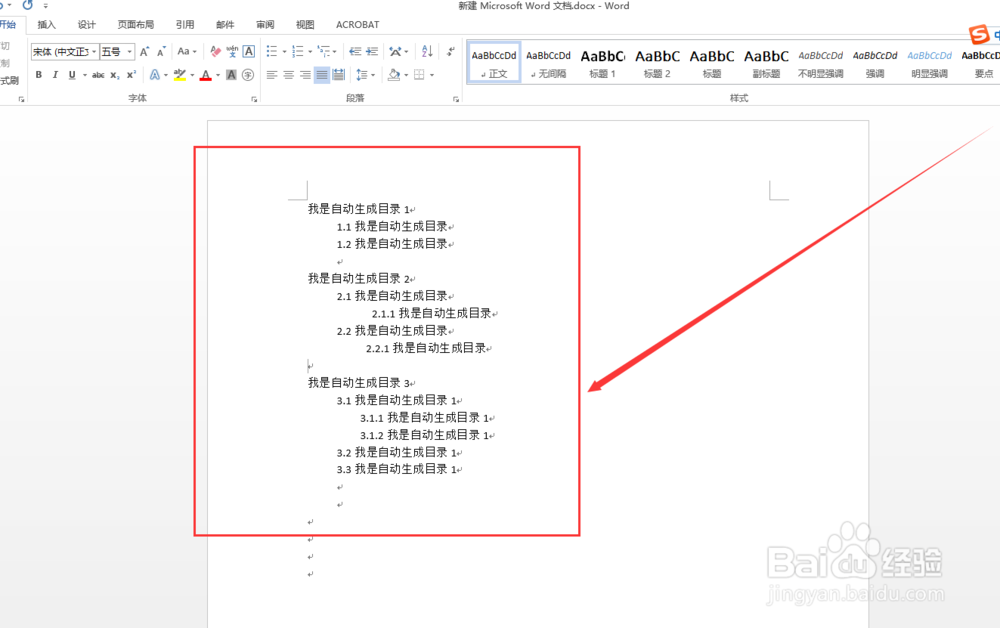Align text left
This screenshot has width=1000, height=628.
272,75
